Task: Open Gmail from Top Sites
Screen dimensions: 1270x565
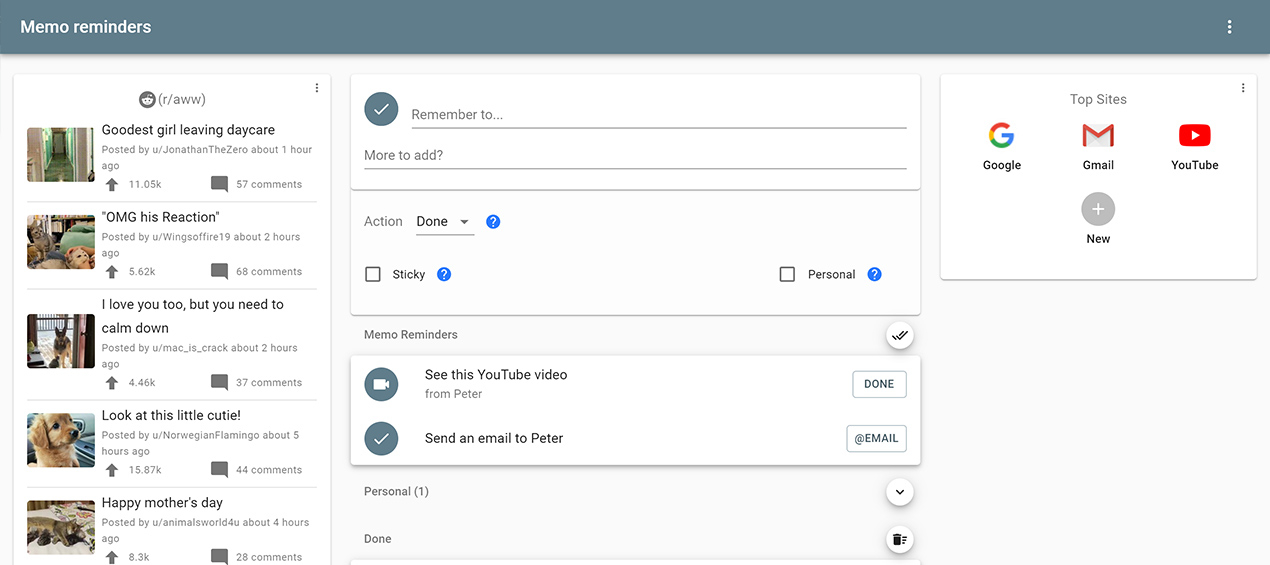Action: (x=1098, y=136)
